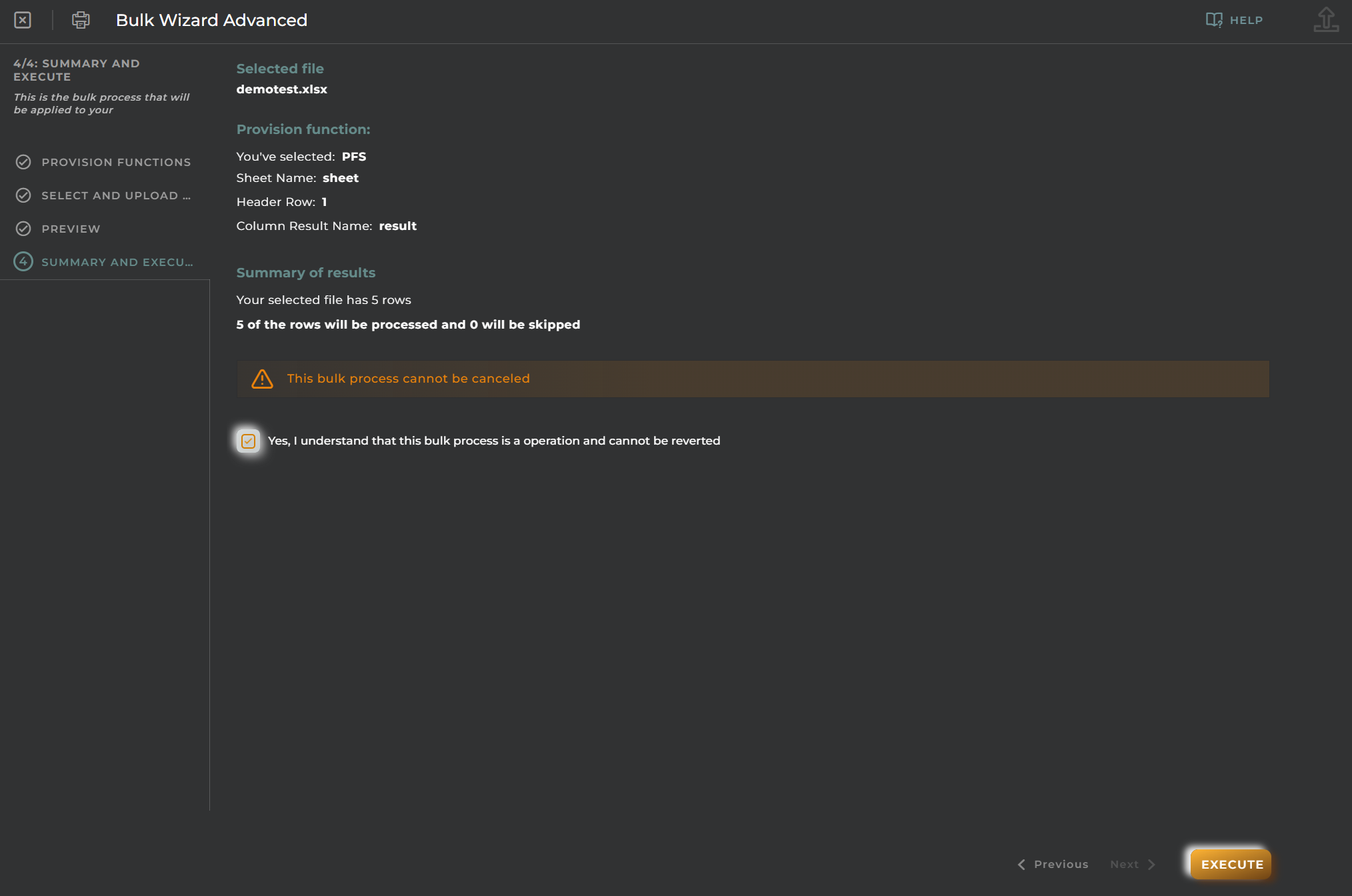Click the SUMMARY AND EXECUTE step icon
Viewport: 1352px width, 896px height.
coord(22,261)
